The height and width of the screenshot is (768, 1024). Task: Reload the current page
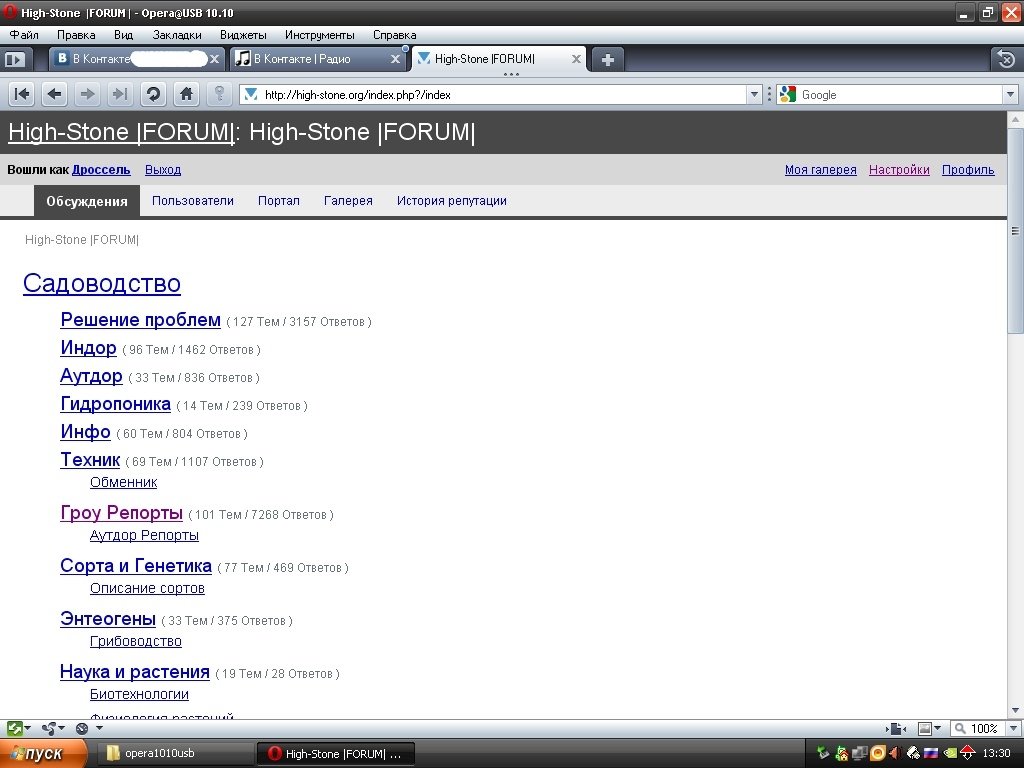coord(153,95)
